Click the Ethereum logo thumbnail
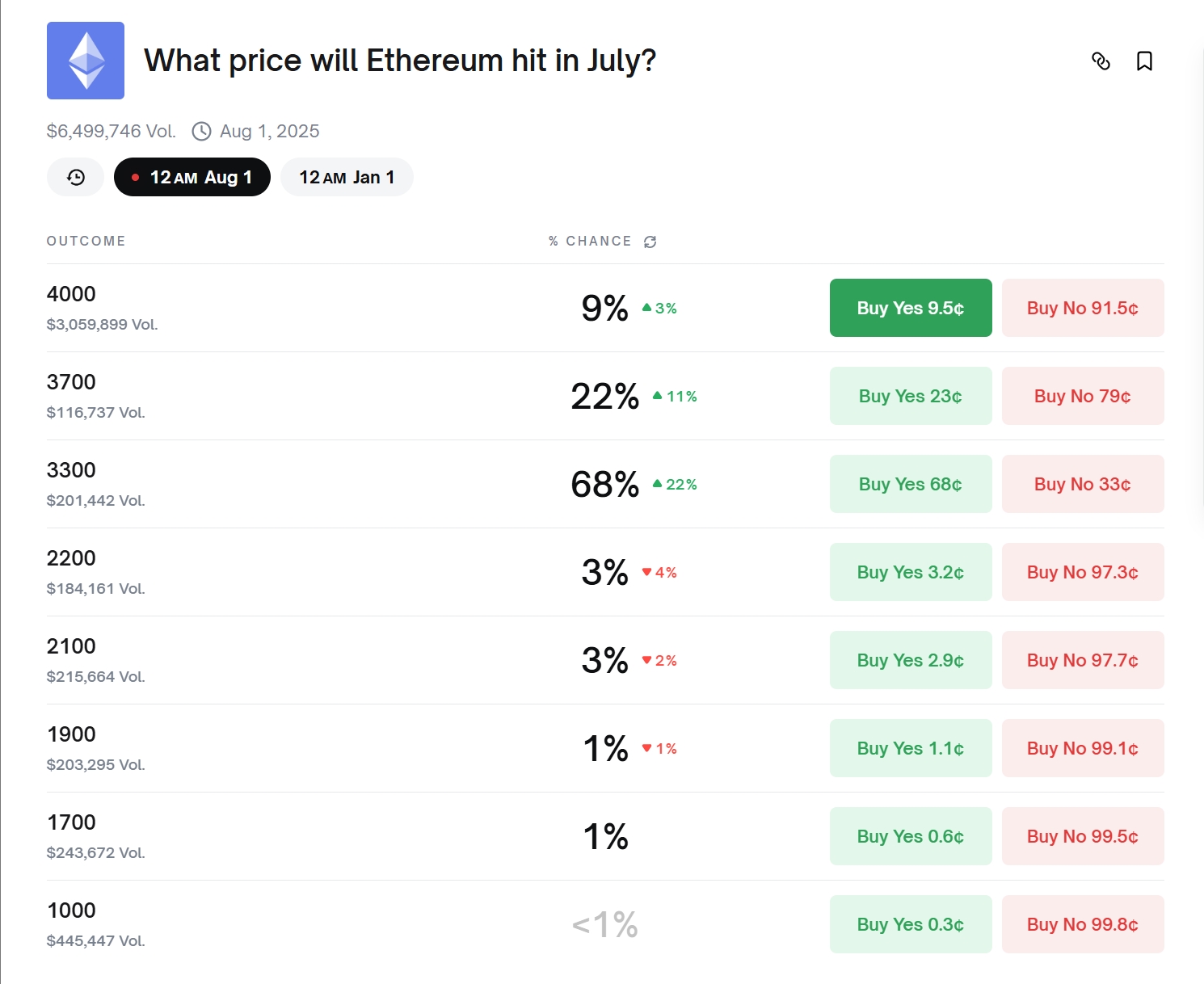The height and width of the screenshot is (984, 1204). click(x=86, y=61)
